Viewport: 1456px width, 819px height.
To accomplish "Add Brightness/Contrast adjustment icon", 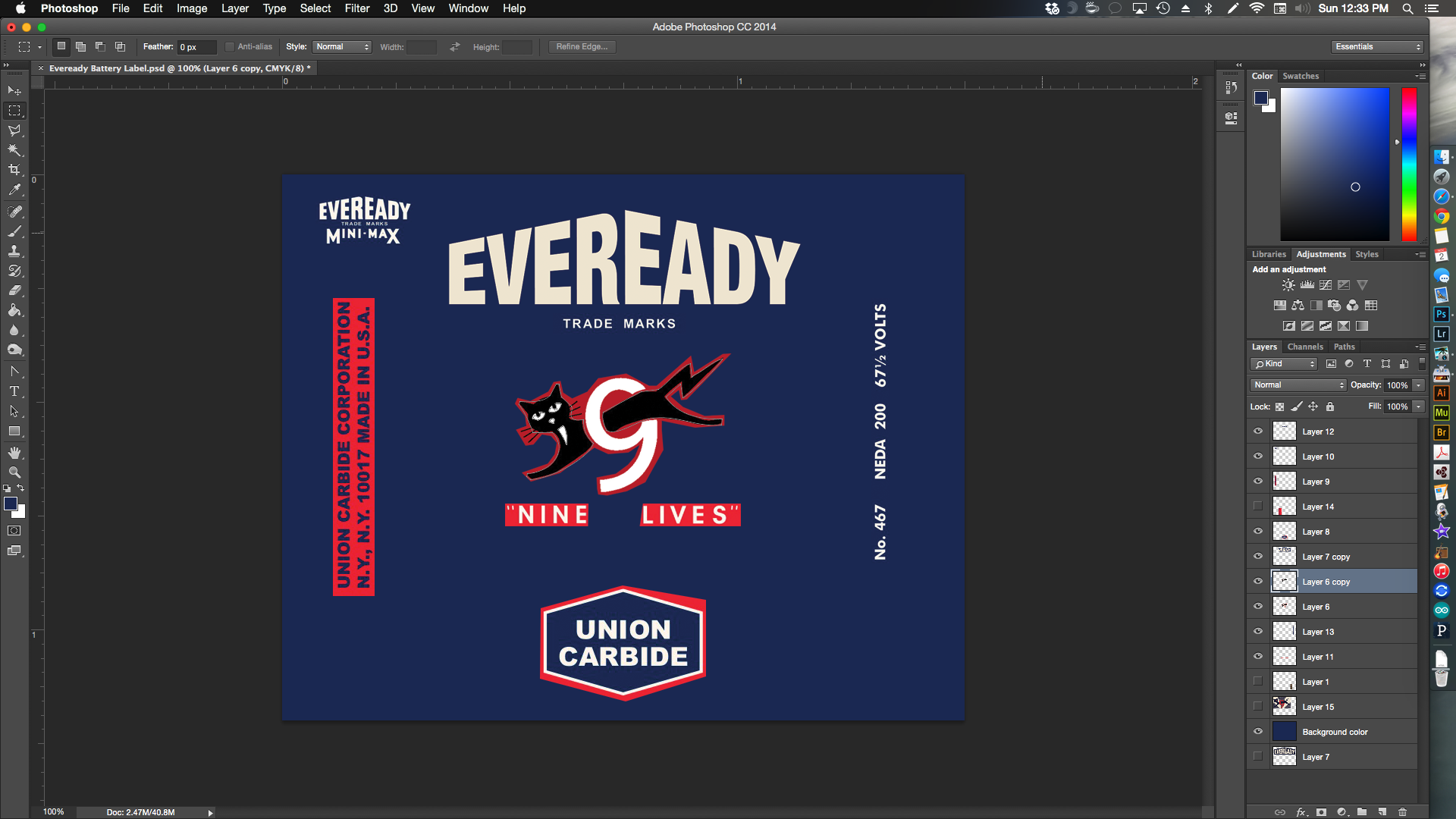I will [1288, 285].
